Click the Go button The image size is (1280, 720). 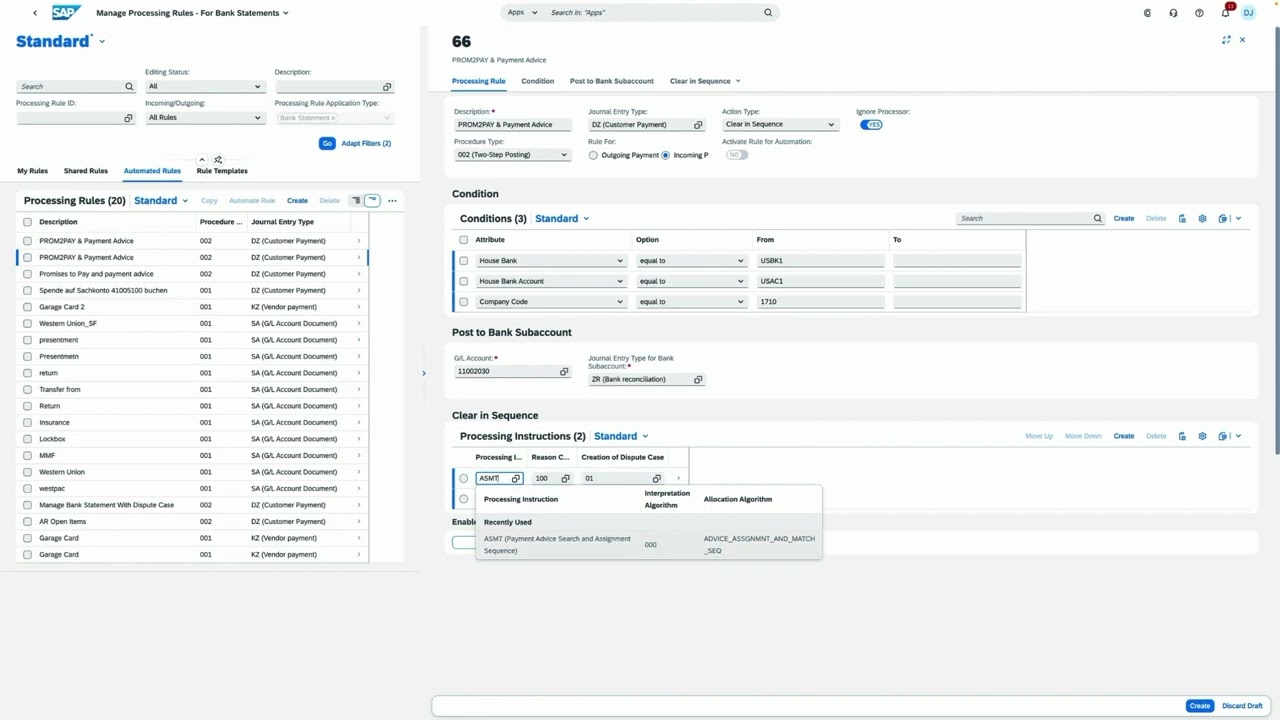[x=327, y=144]
